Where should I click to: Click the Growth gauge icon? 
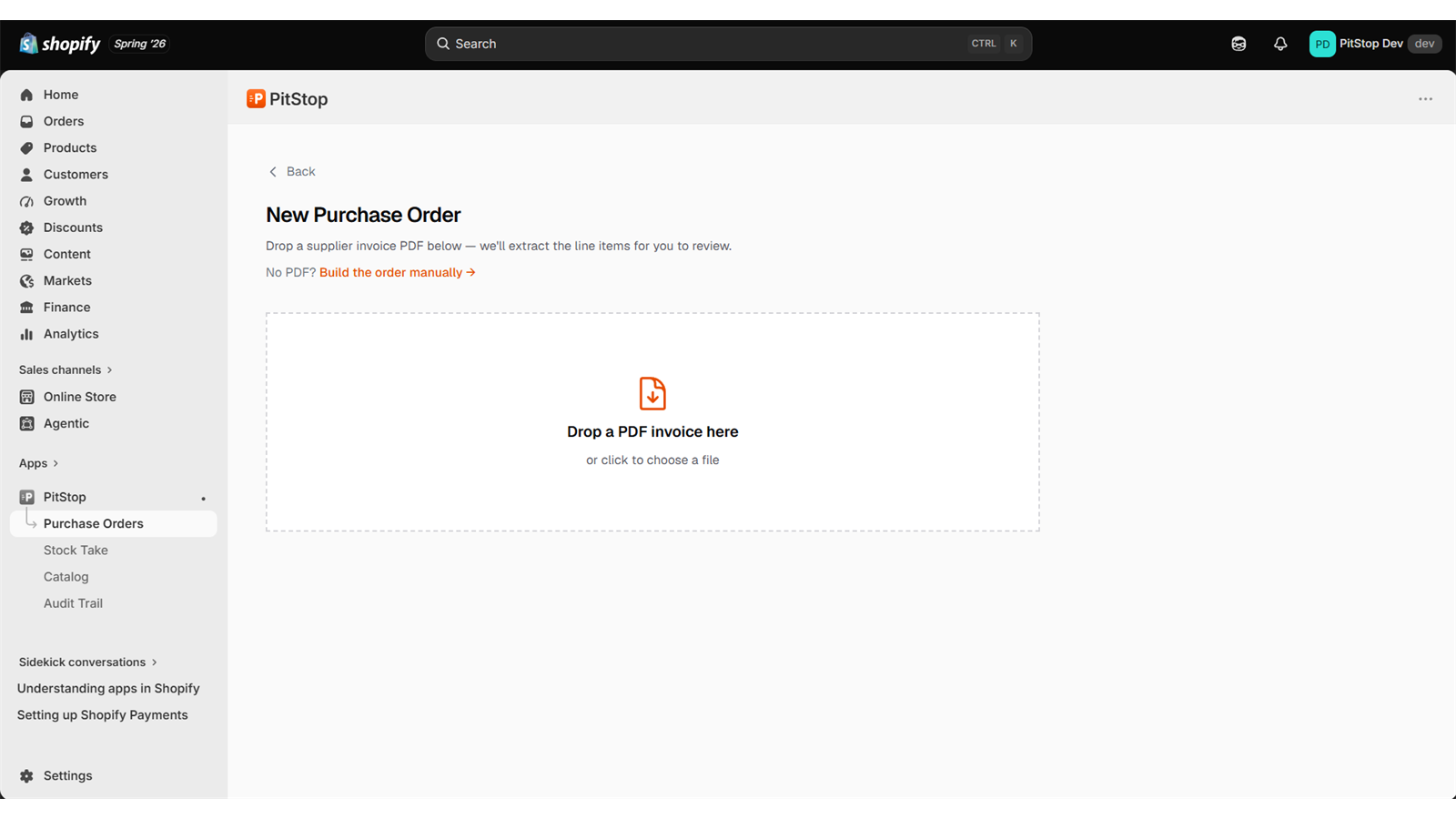click(x=26, y=201)
